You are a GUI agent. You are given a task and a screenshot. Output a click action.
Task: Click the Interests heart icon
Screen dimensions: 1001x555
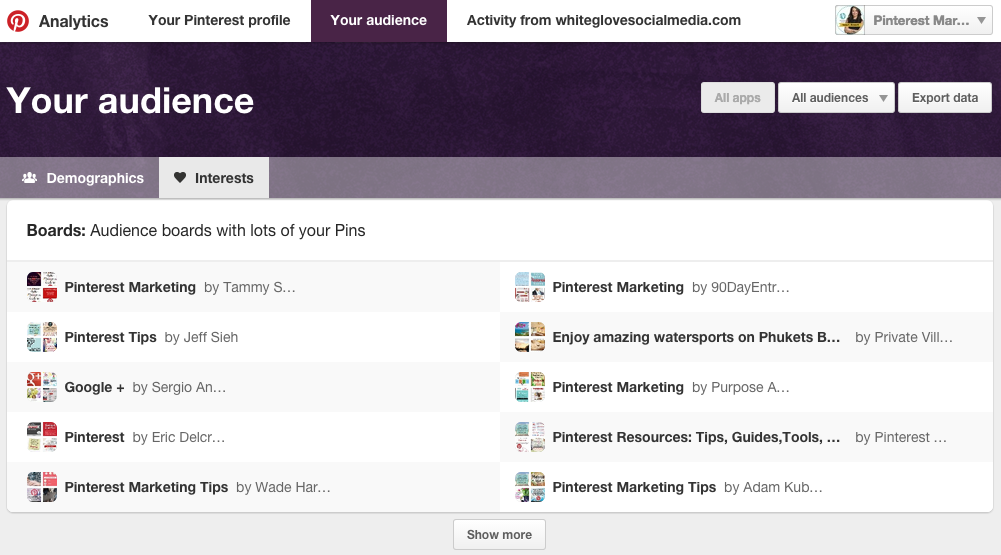pos(180,178)
